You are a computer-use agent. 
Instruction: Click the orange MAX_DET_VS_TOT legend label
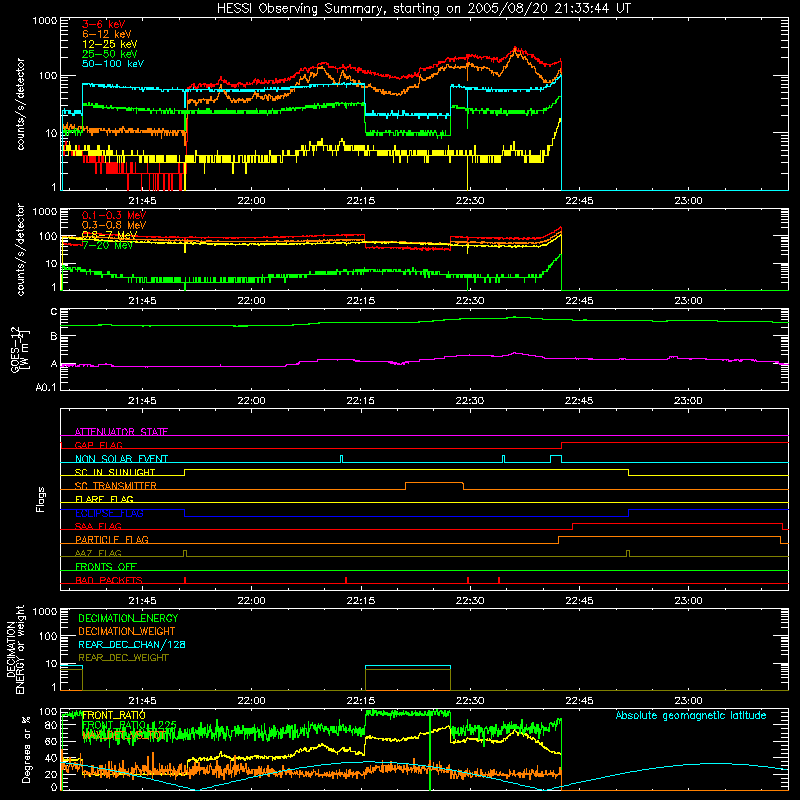pos(124,735)
